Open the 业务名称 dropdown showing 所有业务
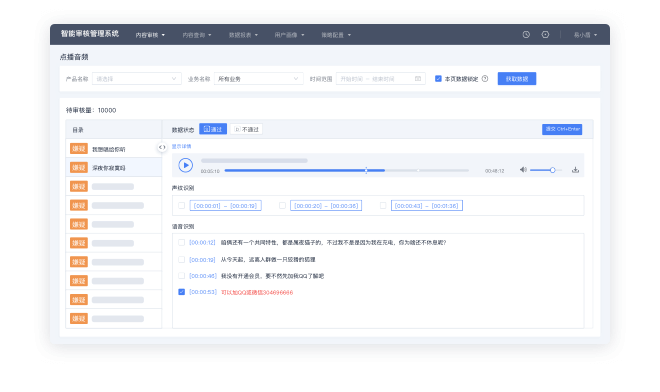660x392 pixels. pos(258,79)
